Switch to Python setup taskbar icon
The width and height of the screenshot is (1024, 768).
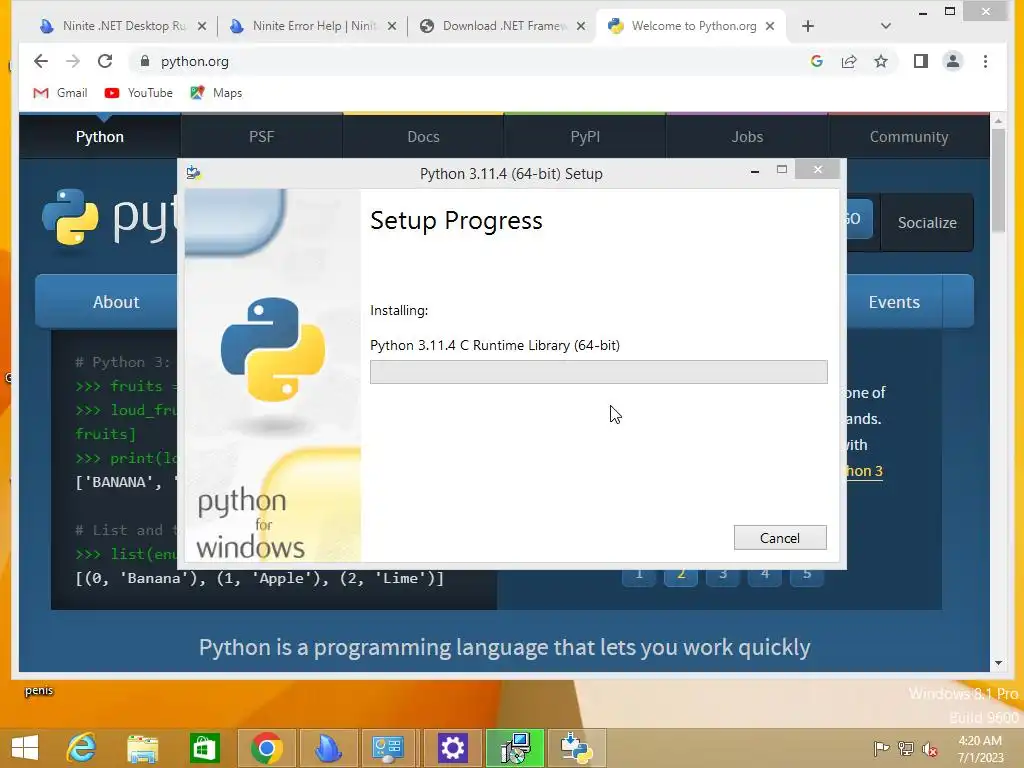coord(577,748)
